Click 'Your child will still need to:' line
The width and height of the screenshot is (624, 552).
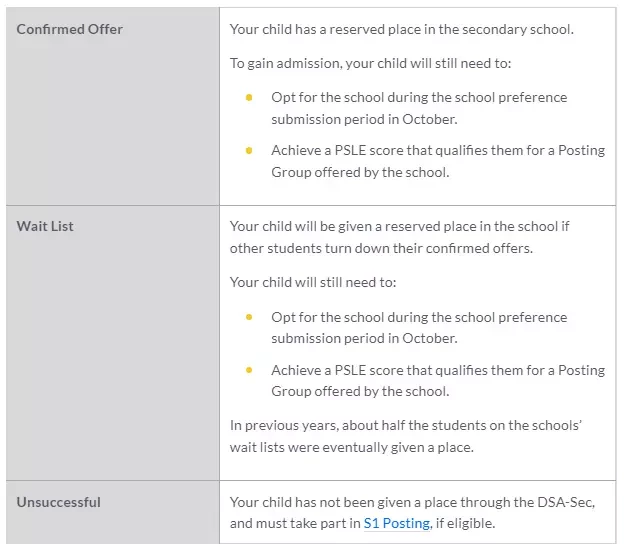[x=313, y=282]
